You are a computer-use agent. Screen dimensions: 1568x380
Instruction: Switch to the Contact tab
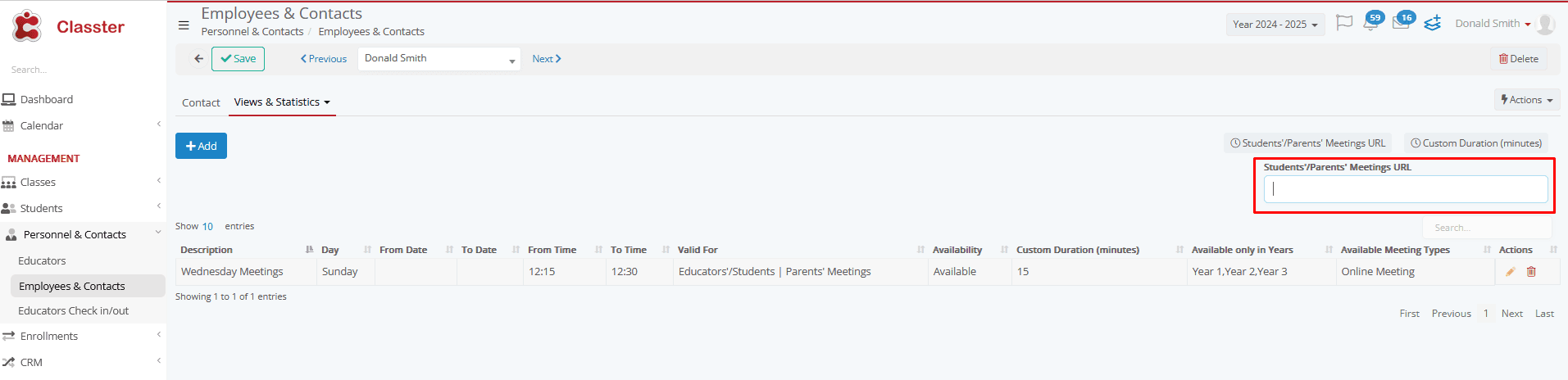coord(201,102)
